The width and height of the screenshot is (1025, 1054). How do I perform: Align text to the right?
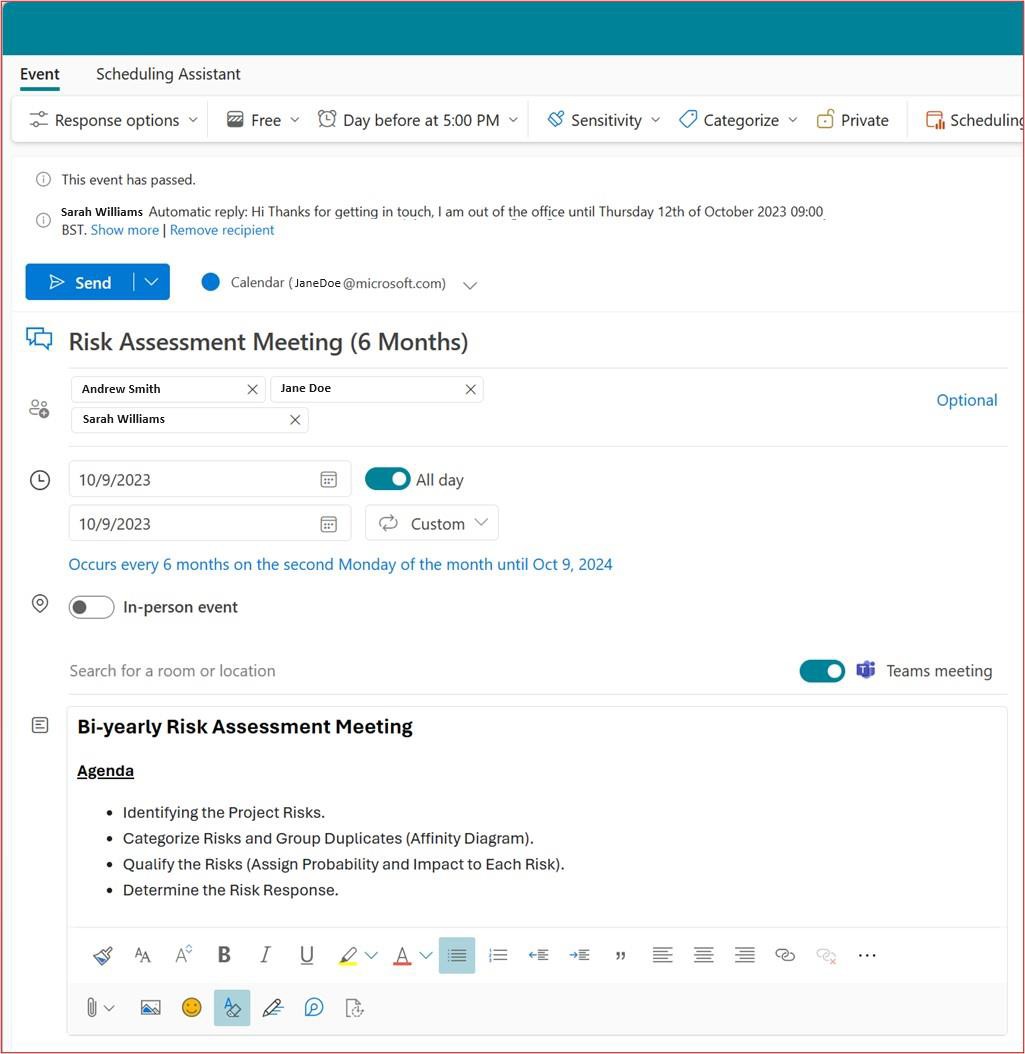(745, 955)
